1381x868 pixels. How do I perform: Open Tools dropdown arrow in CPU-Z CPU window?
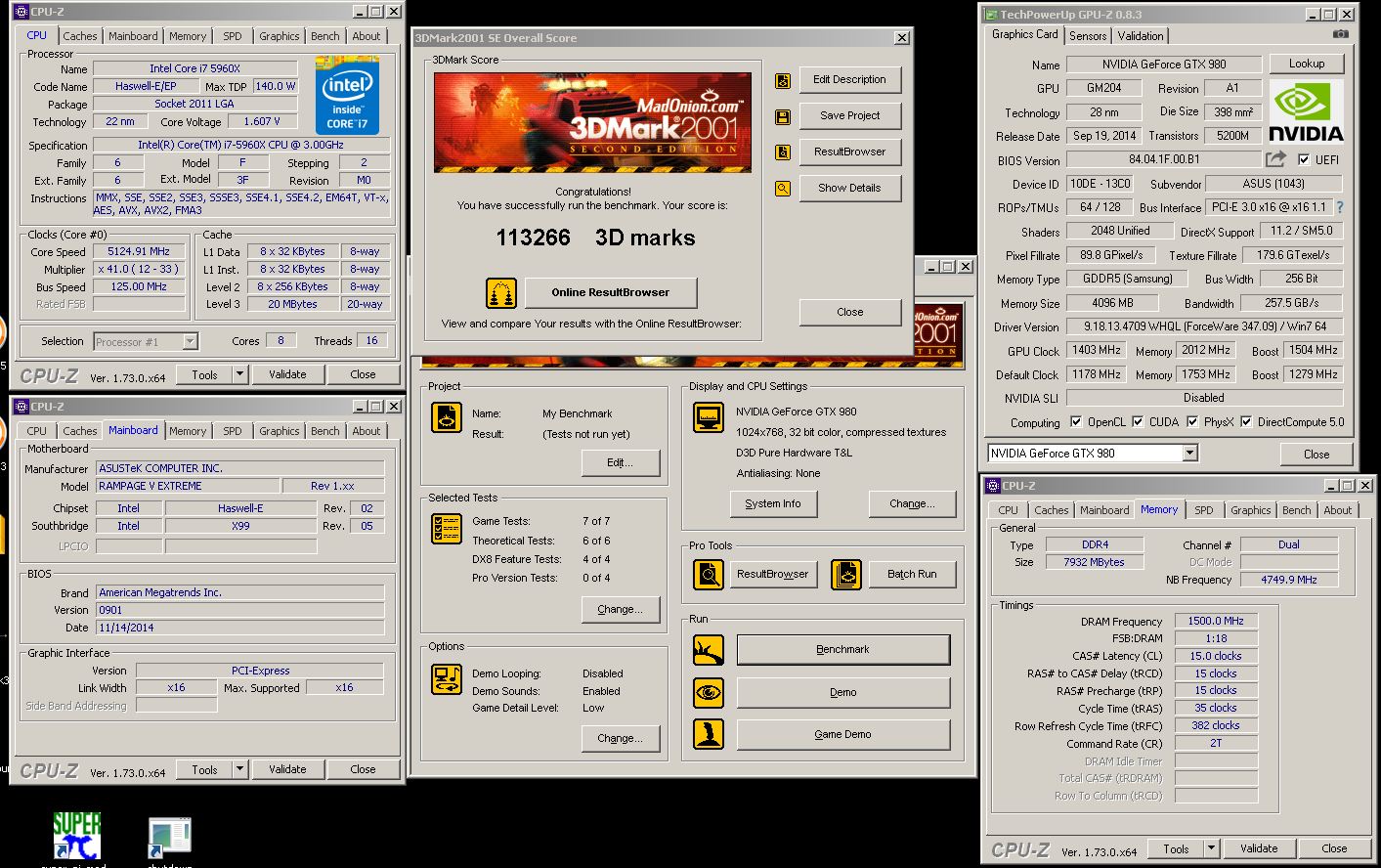(x=239, y=374)
